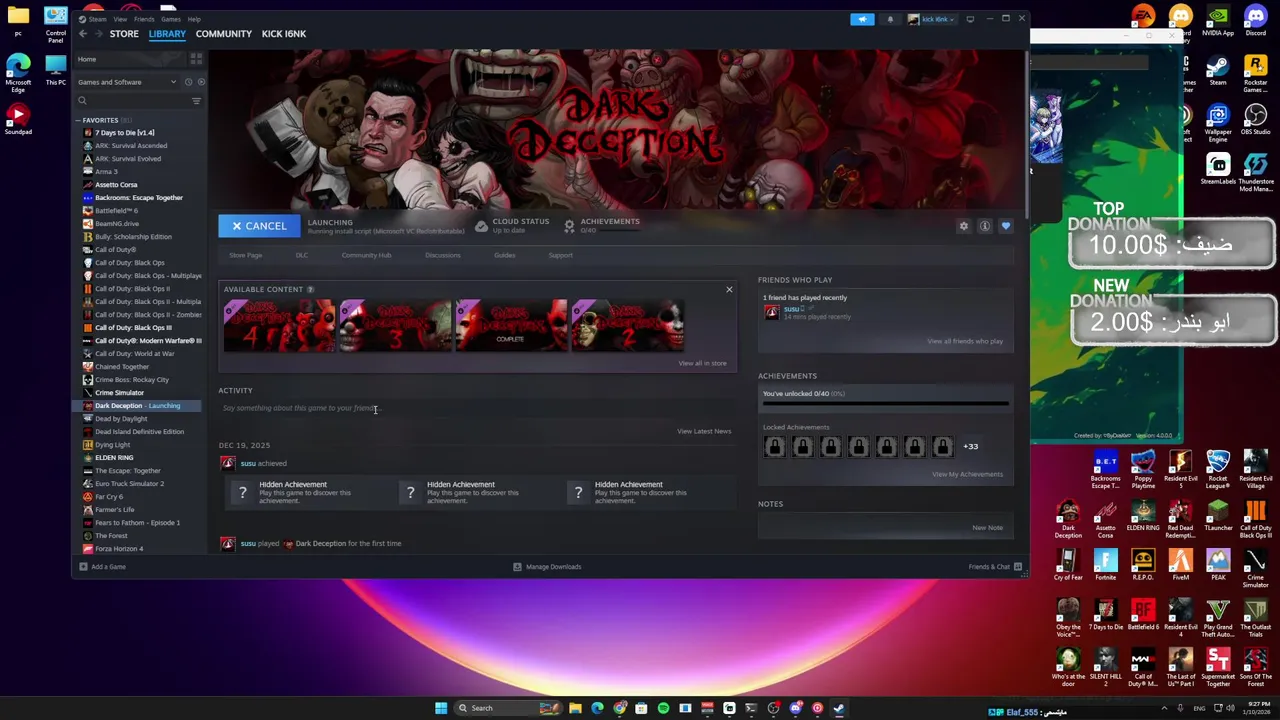Image resolution: width=1280 pixels, height=720 pixels.
Task: Close the Available Content panel
Action: [x=729, y=290]
